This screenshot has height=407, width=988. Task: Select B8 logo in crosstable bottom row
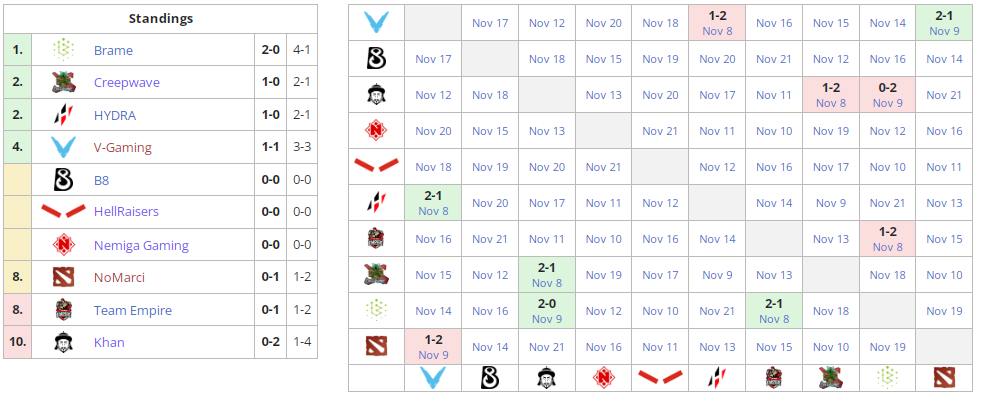click(490, 377)
